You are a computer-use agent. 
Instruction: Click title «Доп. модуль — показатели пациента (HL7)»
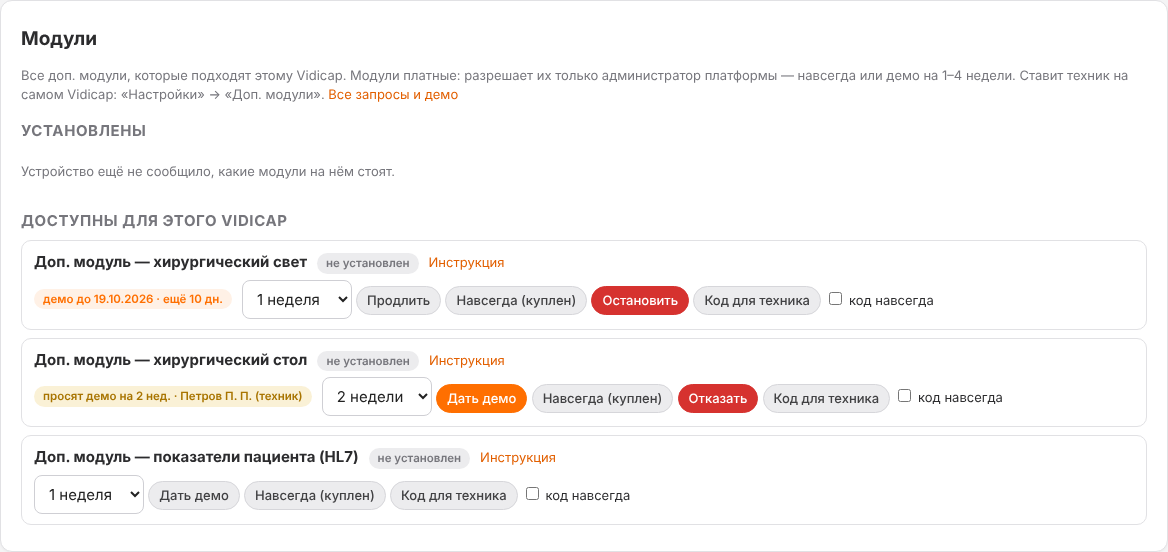point(196,457)
